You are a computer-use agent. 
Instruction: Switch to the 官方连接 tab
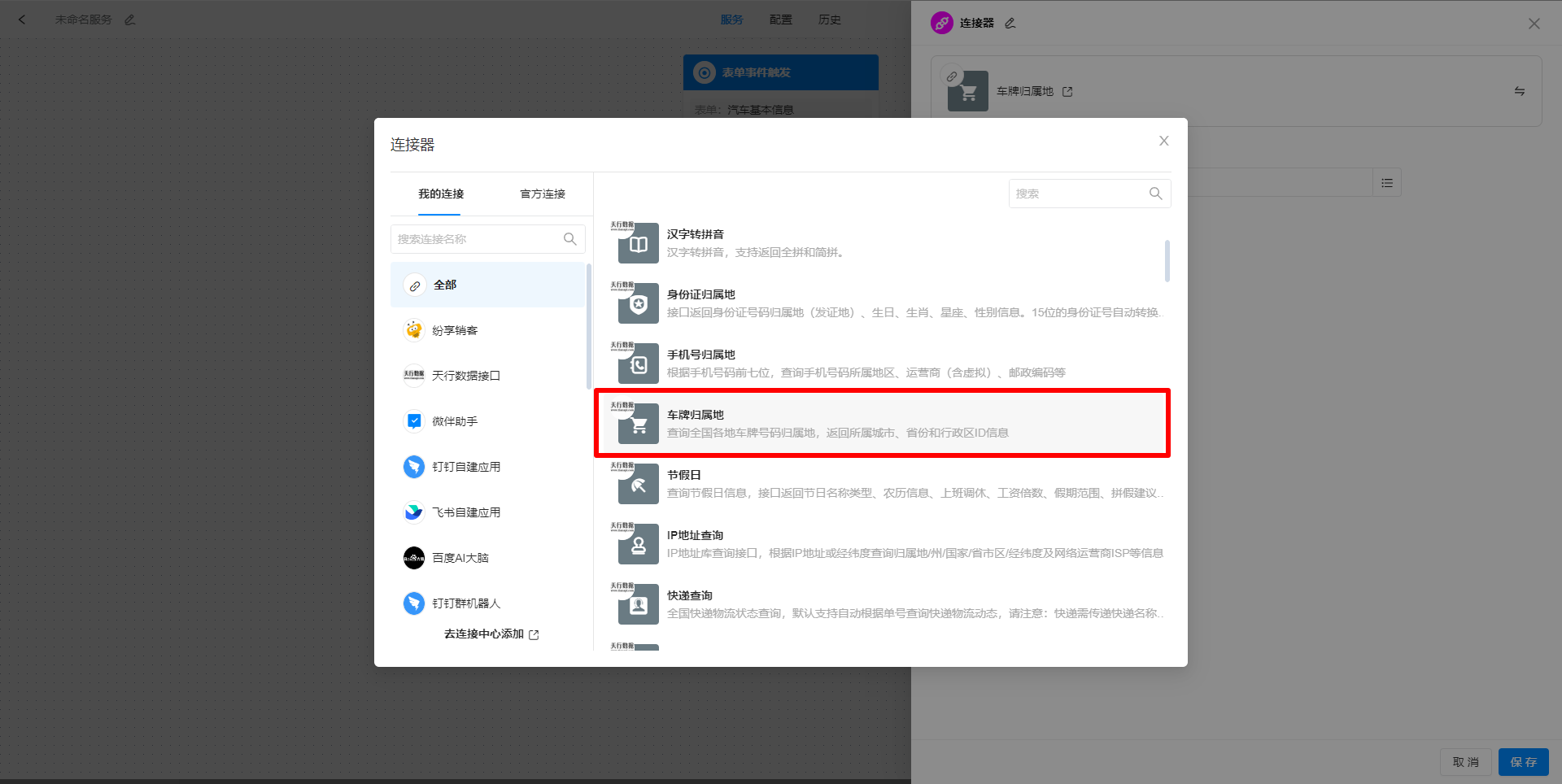pos(542,194)
